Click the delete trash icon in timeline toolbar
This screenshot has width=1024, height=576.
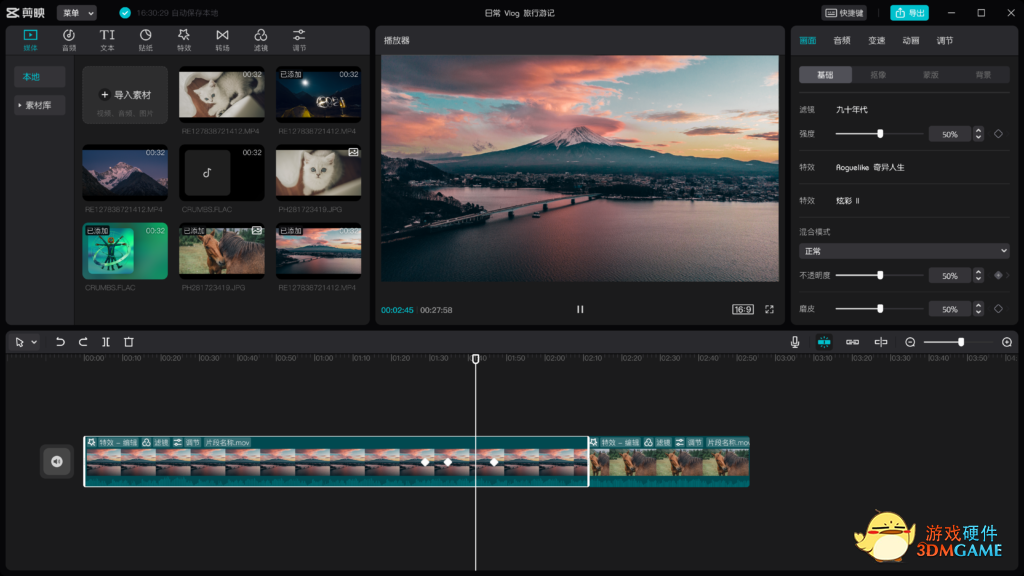coord(129,342)
